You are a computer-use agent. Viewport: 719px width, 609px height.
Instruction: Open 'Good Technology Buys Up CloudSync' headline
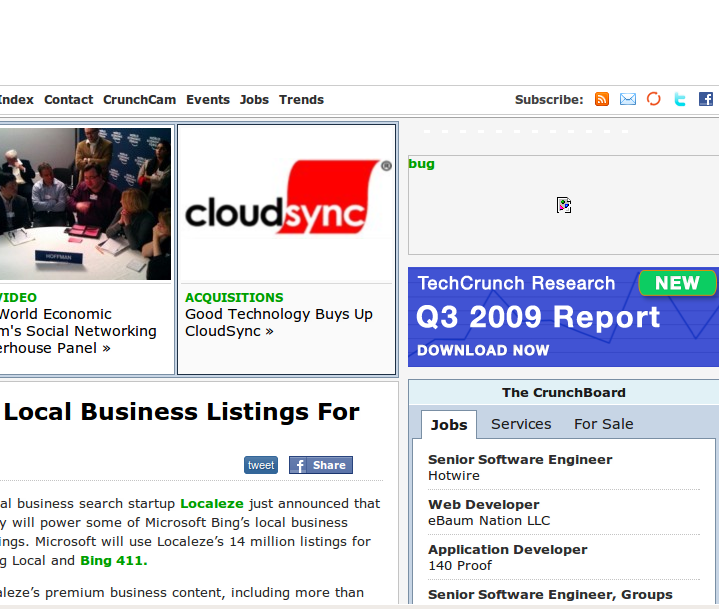278,322
